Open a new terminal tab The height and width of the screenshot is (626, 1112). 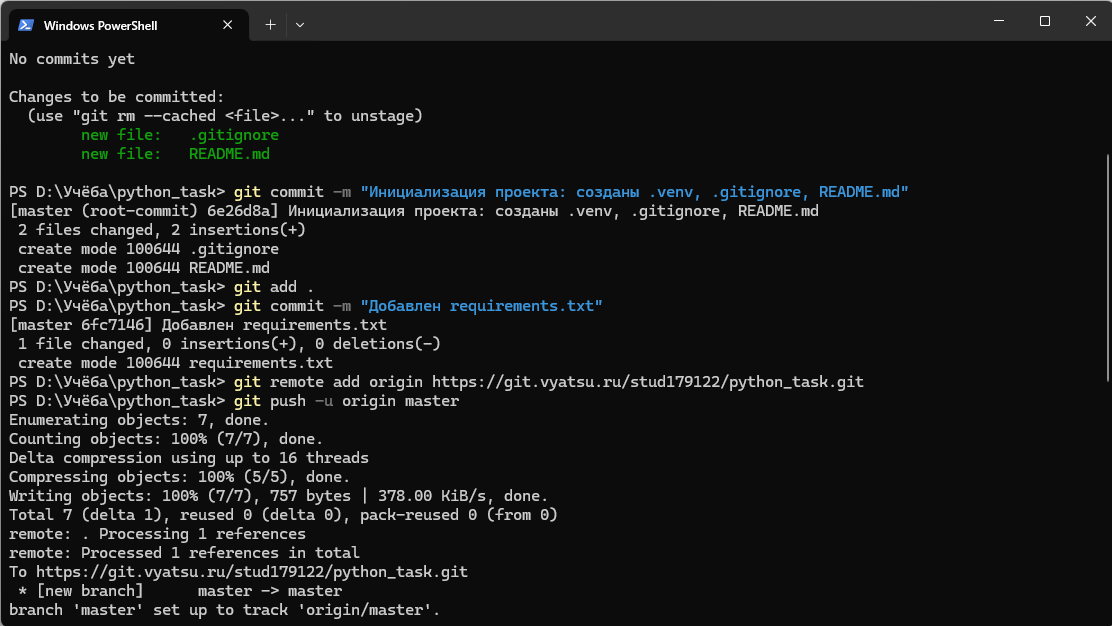[x=270, y=24]
